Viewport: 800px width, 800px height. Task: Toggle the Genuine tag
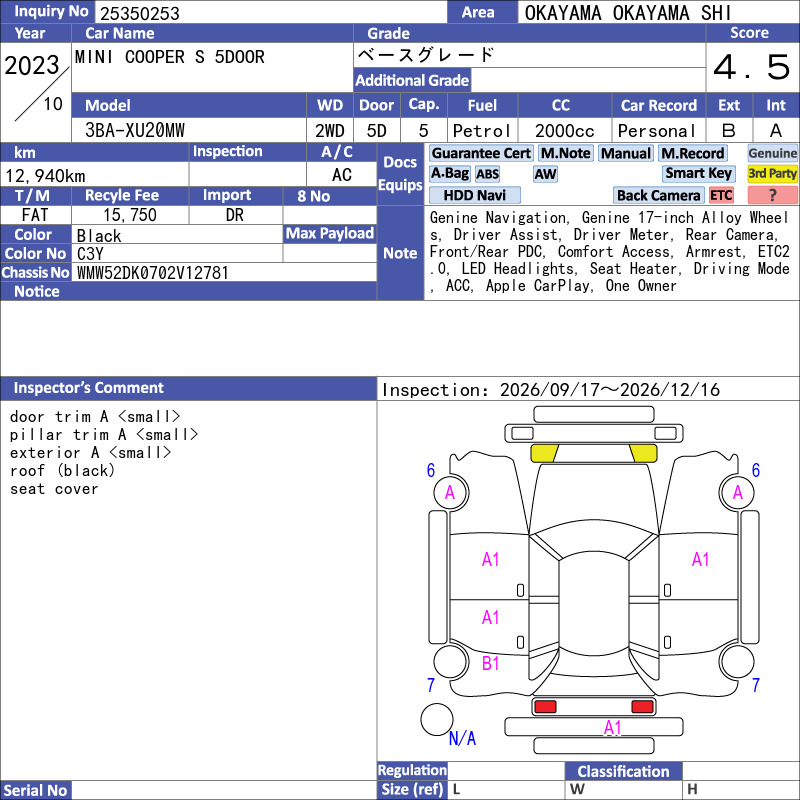point(772,153)
